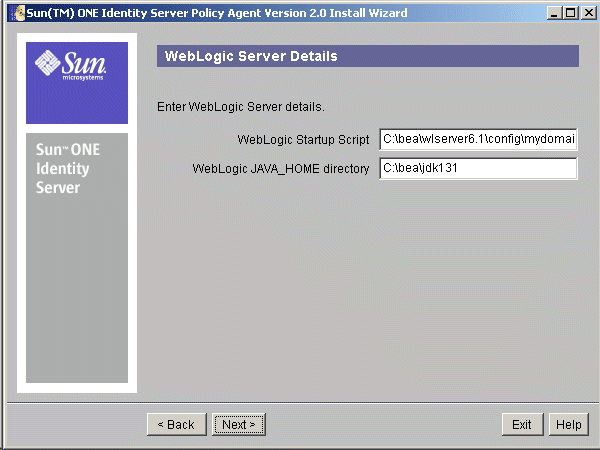Click the WebLogic JAVA_HOME directory field
The height and width of the screenshot is (450, 600).
(478, 168)
